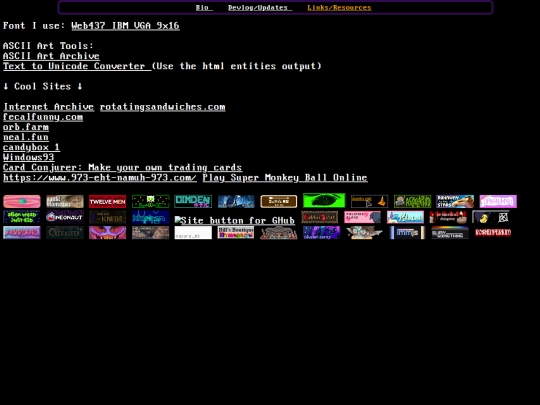Open the Text to Unicode Converter link
The height and width of the screenshot is (405, 540).
77,66
